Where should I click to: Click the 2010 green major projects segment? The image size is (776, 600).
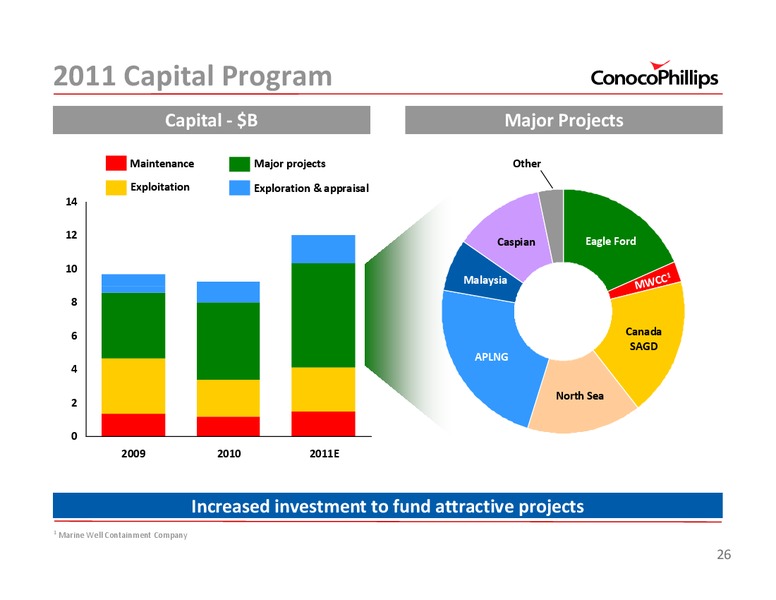(x=228, y=342)
